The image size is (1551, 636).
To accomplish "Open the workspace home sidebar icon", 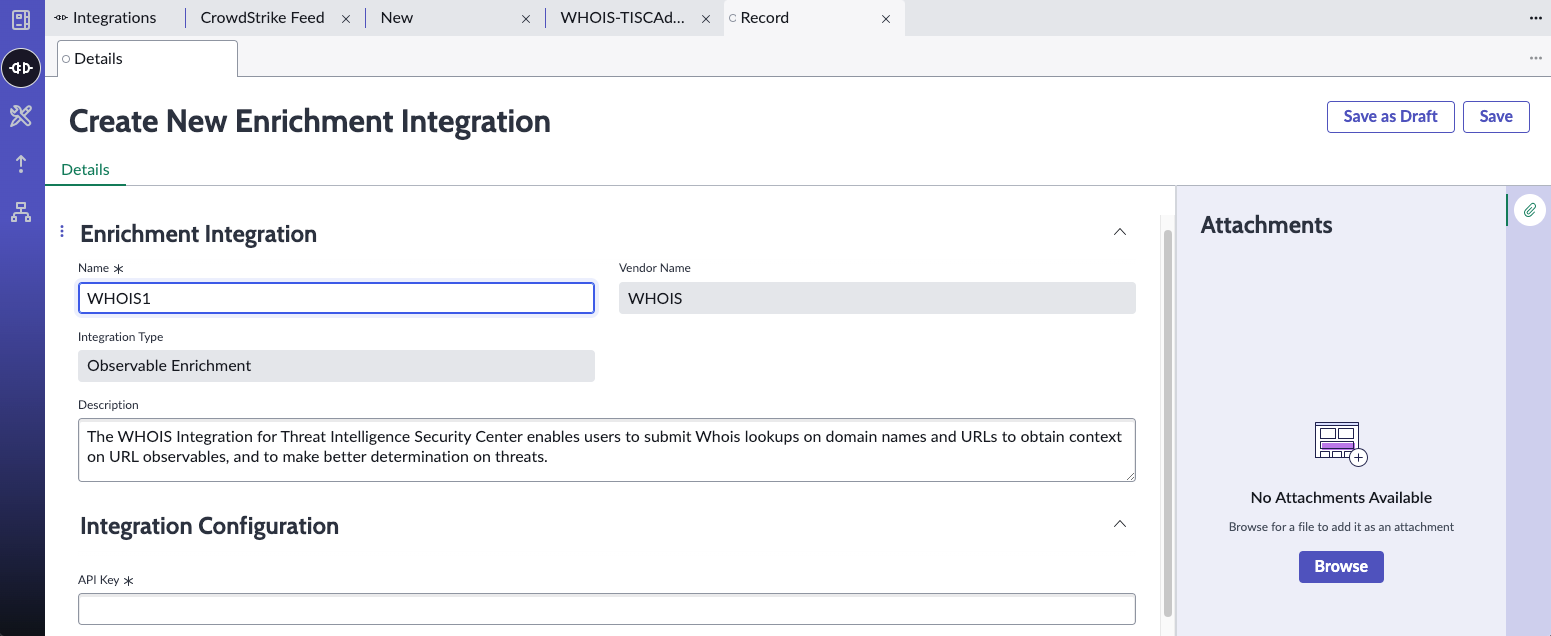I will (x=21, y=19).
